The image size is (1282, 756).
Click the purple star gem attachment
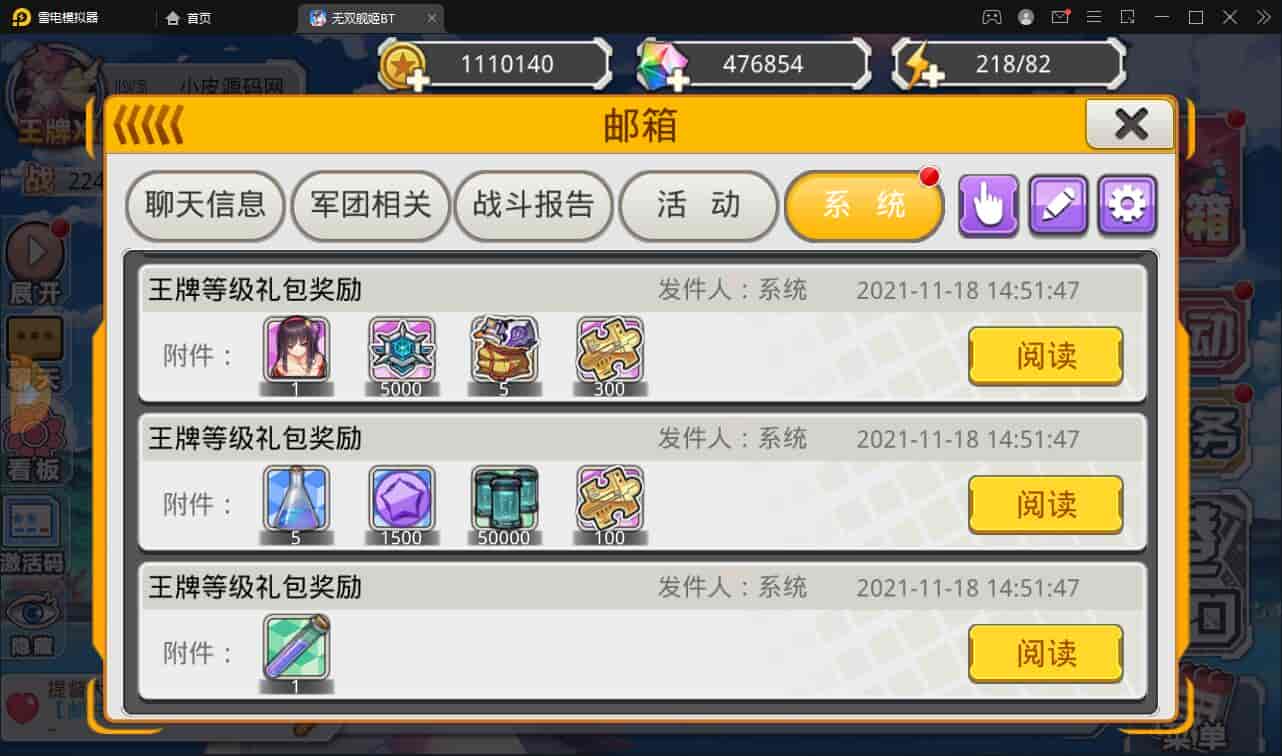401,497
